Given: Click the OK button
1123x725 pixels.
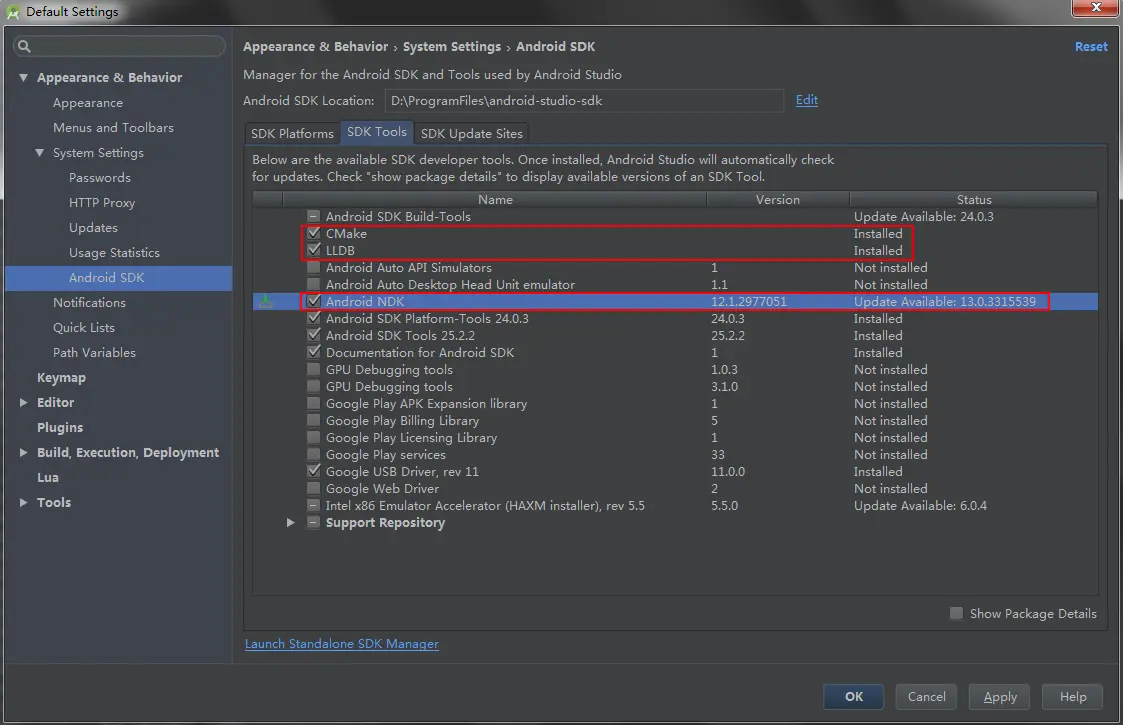Looking at the screenshot, I should (x=854, y=696).
